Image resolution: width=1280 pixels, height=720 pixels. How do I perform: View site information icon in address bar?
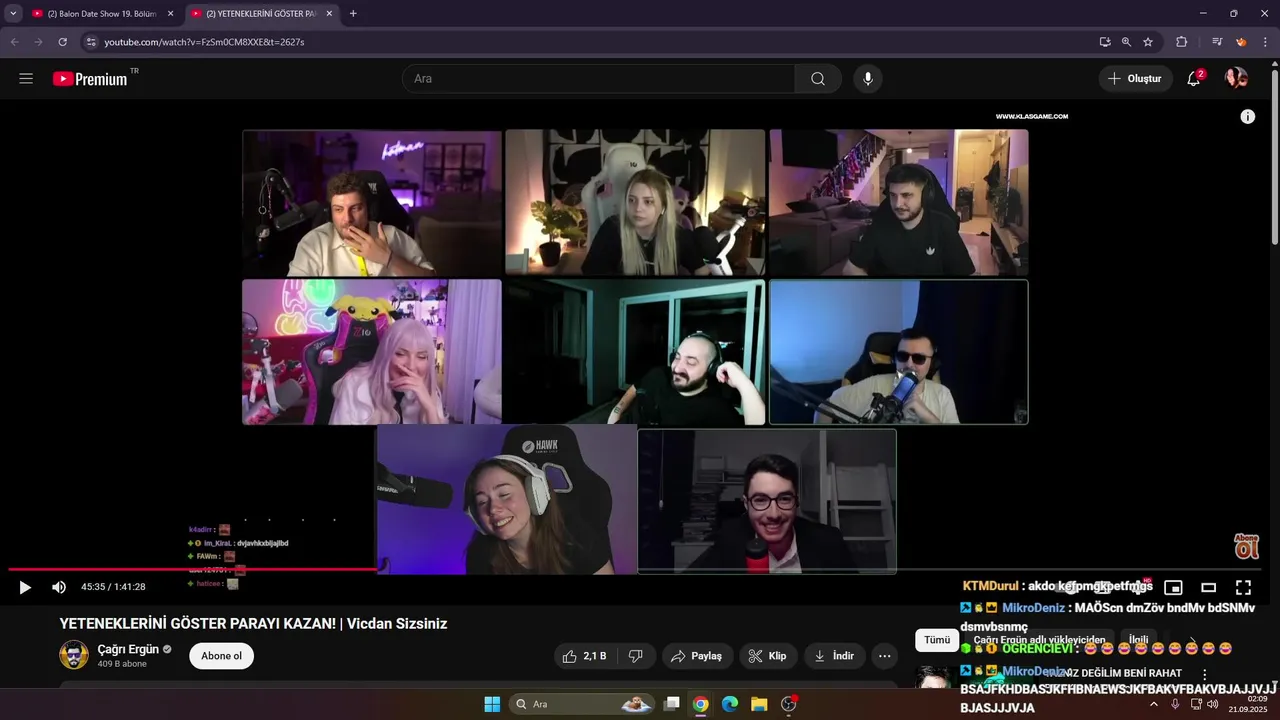[x=91, y=42]
